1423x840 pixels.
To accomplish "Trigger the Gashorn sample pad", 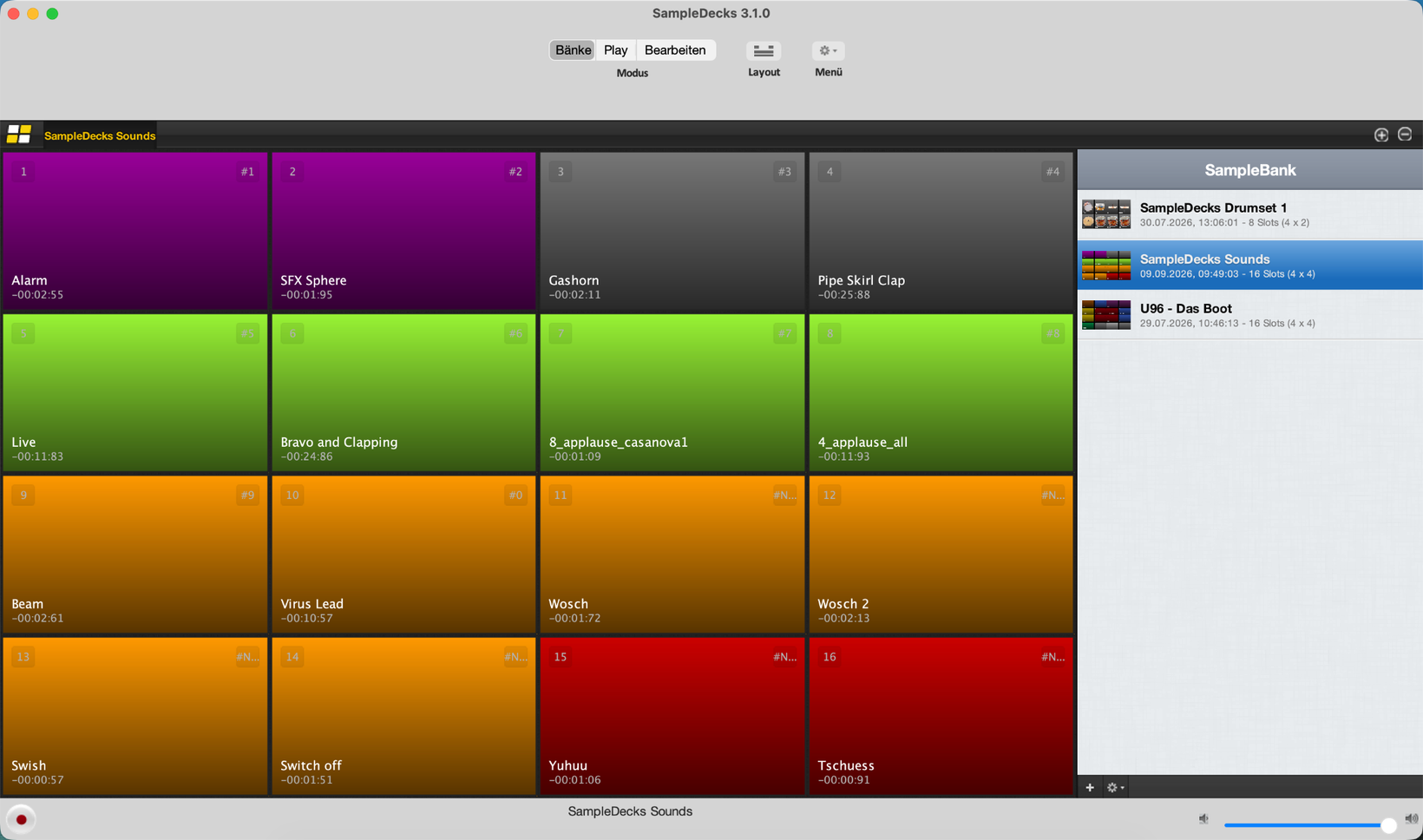I will [x=672, y=231].
